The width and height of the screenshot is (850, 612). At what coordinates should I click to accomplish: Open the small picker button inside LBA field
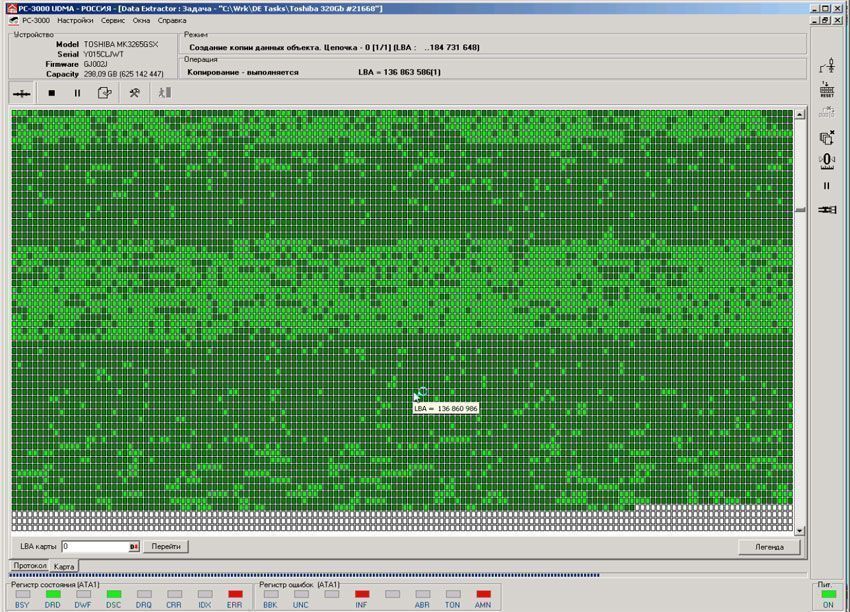(133, 547)
